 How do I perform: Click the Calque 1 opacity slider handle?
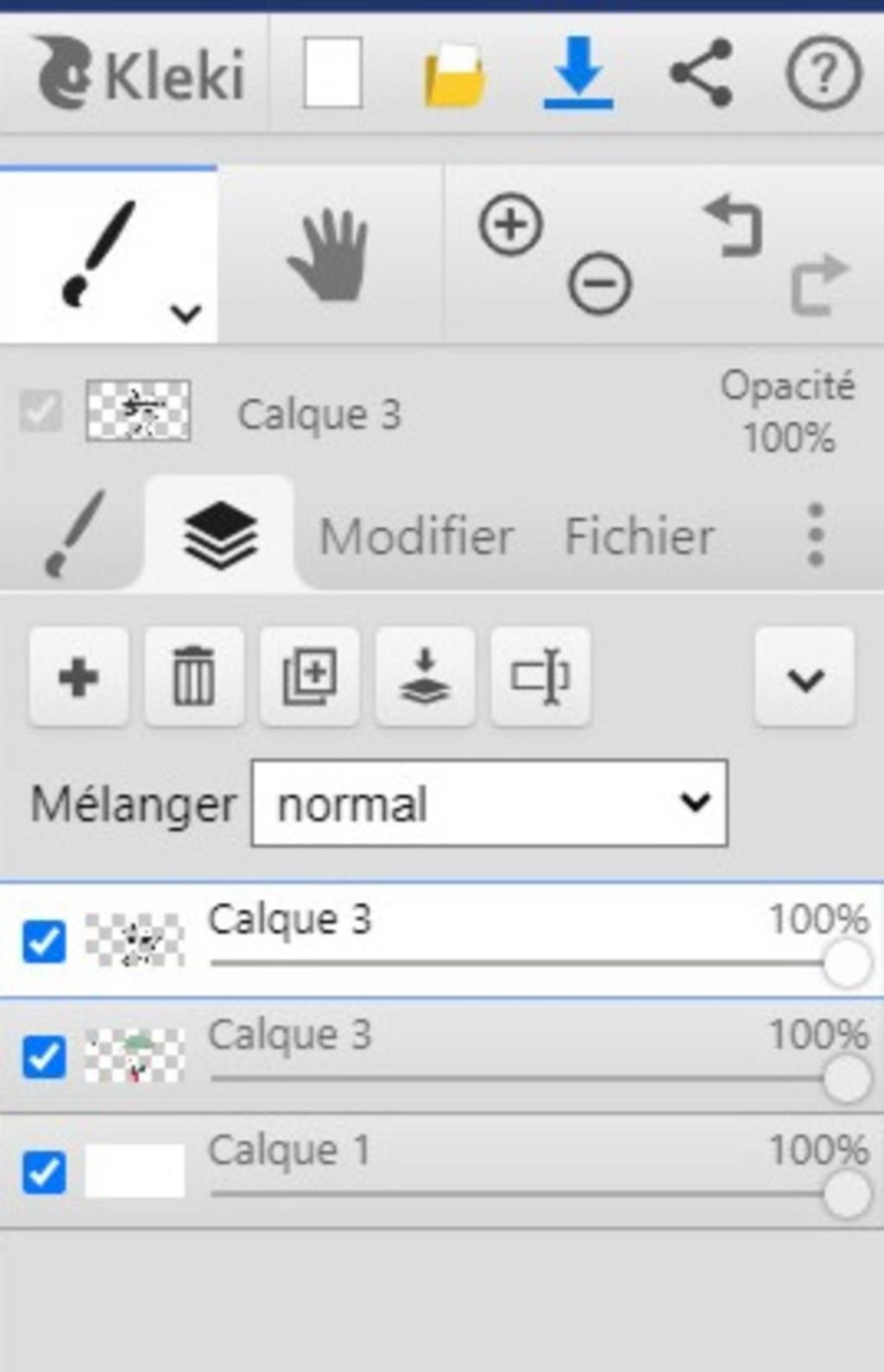pyautogui.click(x=847, y=1194)
